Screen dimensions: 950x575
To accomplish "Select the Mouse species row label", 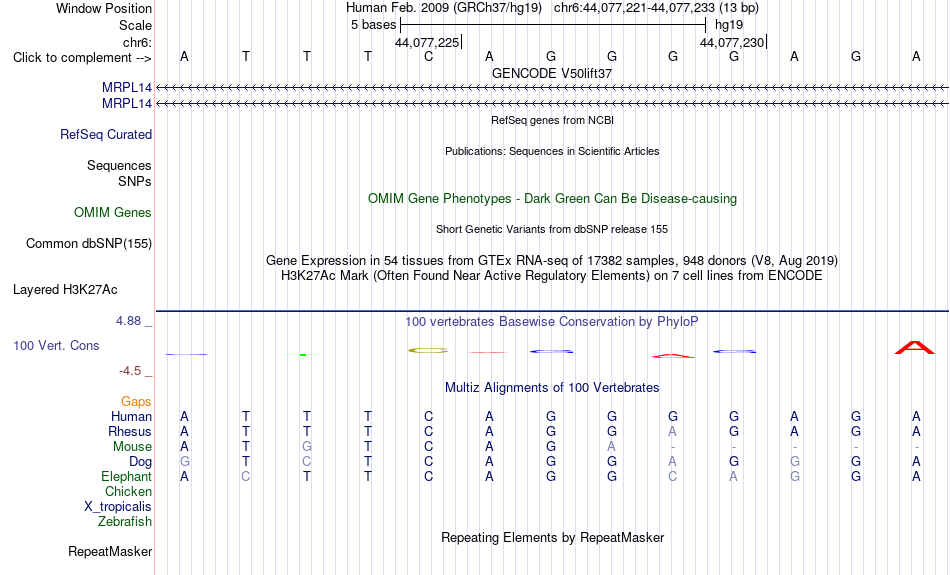I will (x=132, y=447).
